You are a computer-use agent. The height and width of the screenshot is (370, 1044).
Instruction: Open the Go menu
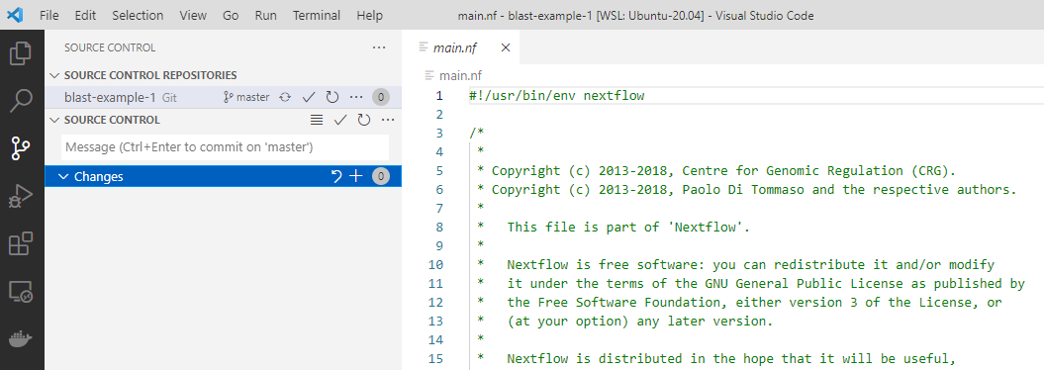point(230,15)
